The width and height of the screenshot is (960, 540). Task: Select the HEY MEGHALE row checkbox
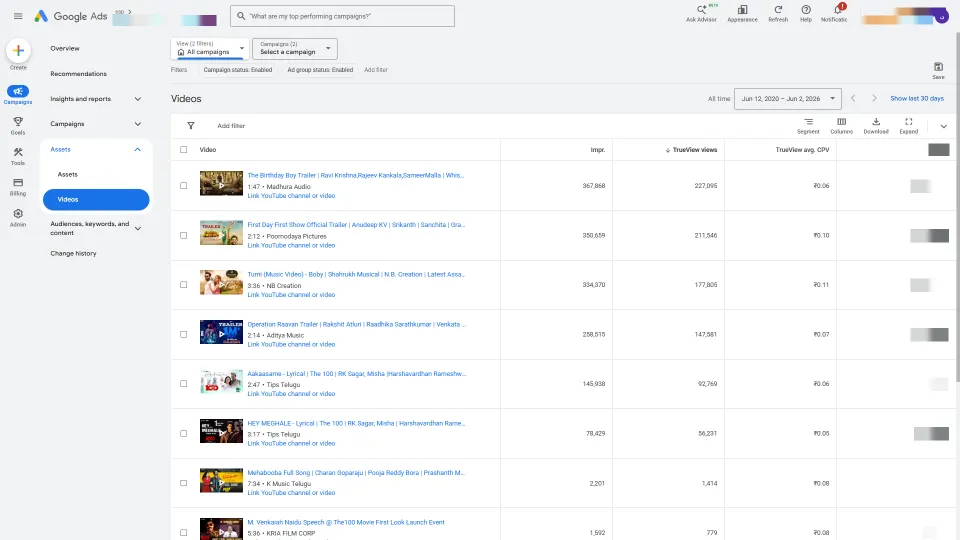[x=184, y=433]
